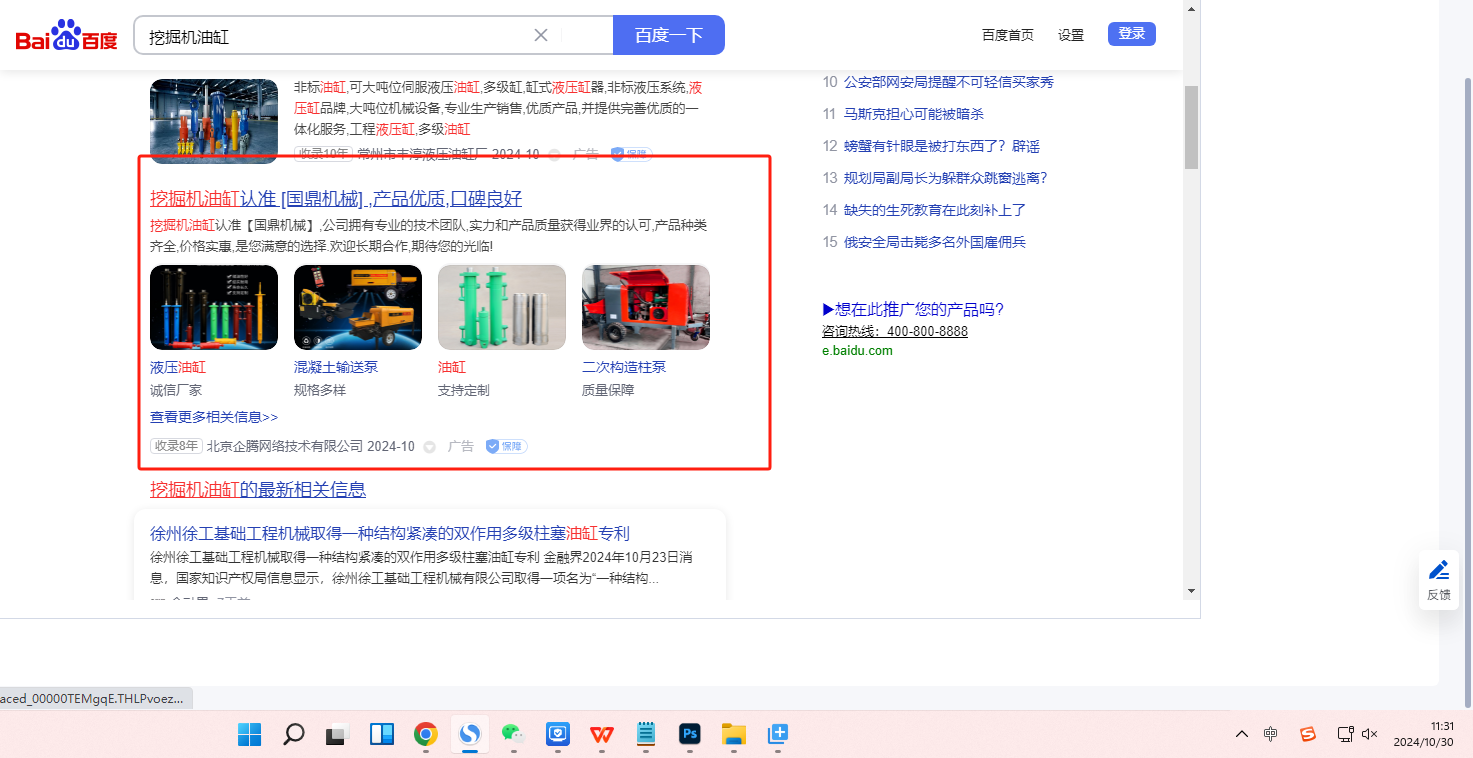
Task: Click the 常州市丰淳液压油缸厂 advertiser name
Action: coord(424,154)
